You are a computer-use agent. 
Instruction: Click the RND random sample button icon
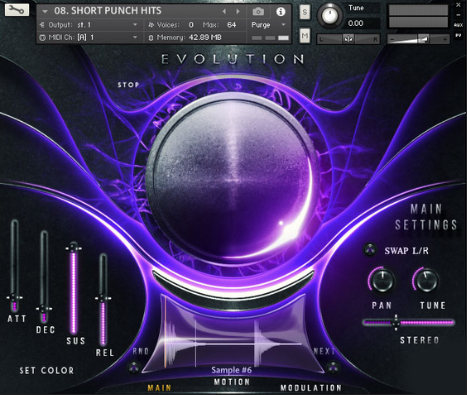coord(134,367)
